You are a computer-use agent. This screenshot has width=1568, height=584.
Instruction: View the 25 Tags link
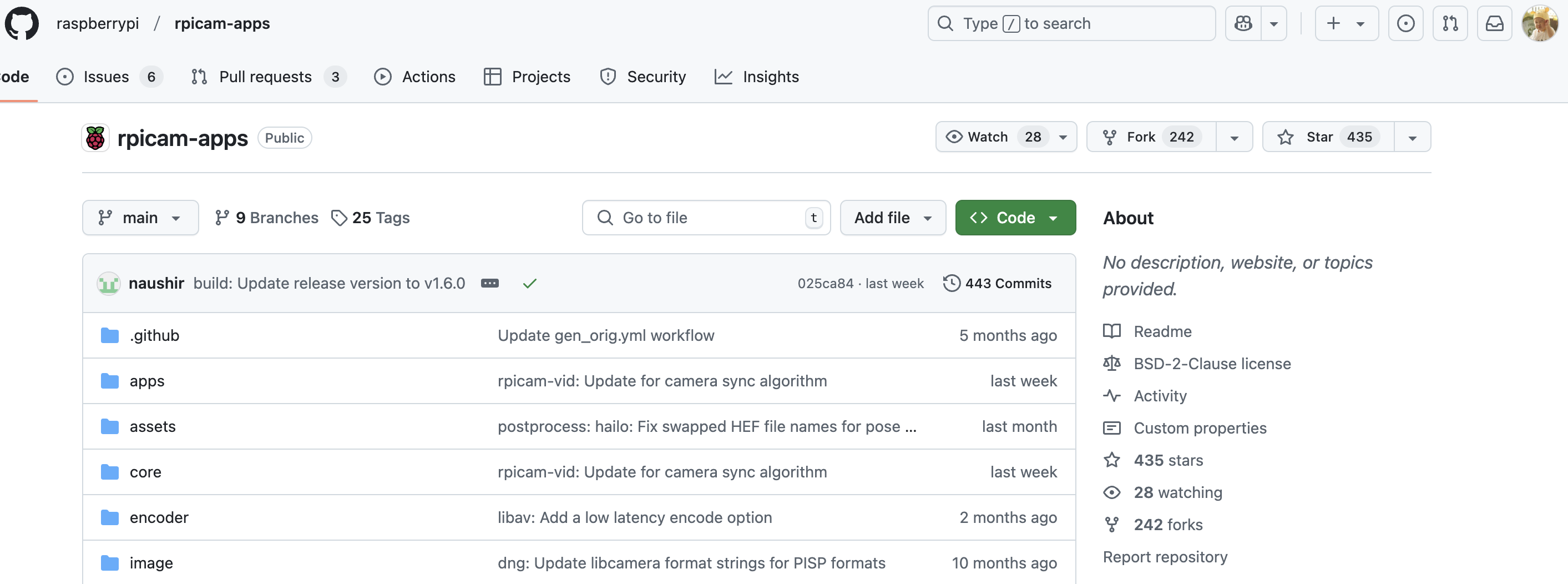click(x=371, y=218)
